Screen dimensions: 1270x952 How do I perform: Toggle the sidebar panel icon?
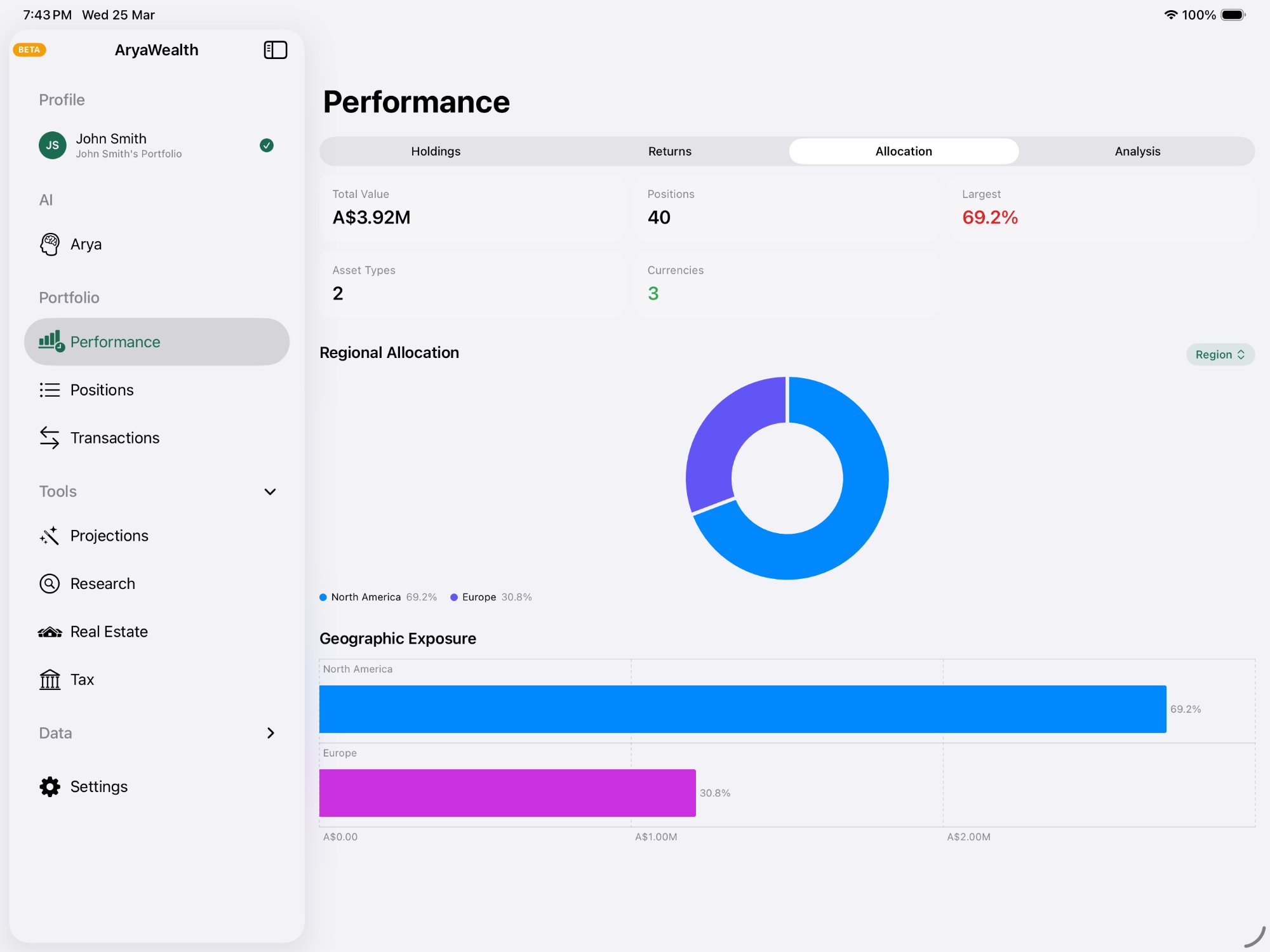pyautogui.click(x=275, y=50)
